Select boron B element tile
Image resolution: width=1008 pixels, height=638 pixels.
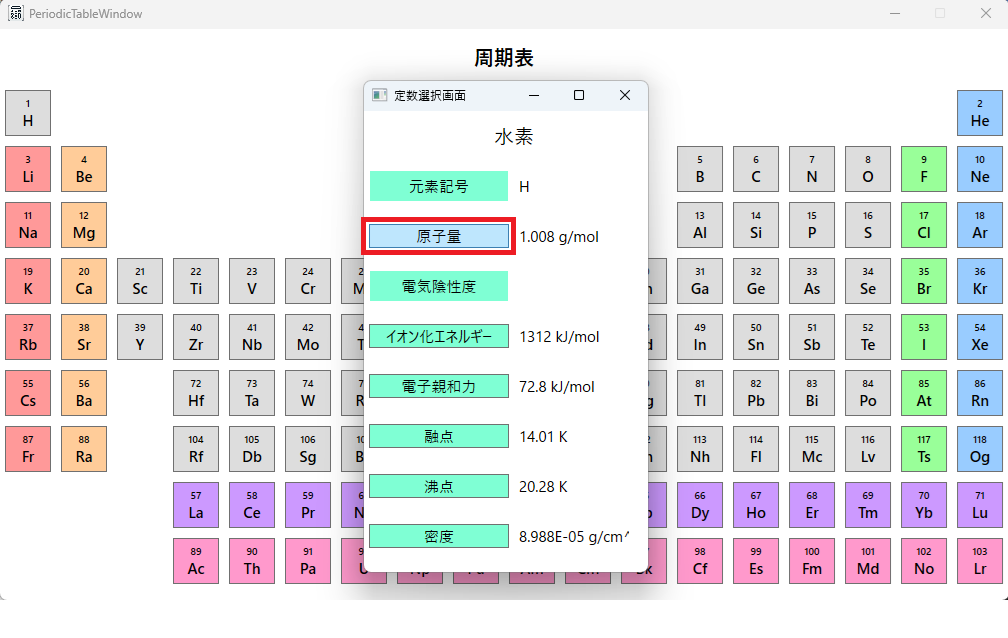(x=699, y=169)
